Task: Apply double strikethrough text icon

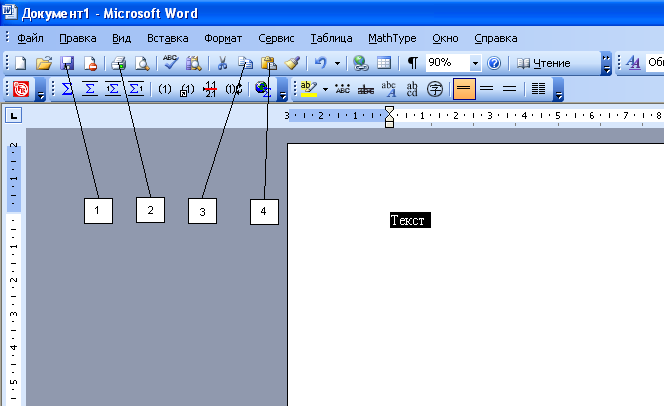Action: click(x=366, y=89)
